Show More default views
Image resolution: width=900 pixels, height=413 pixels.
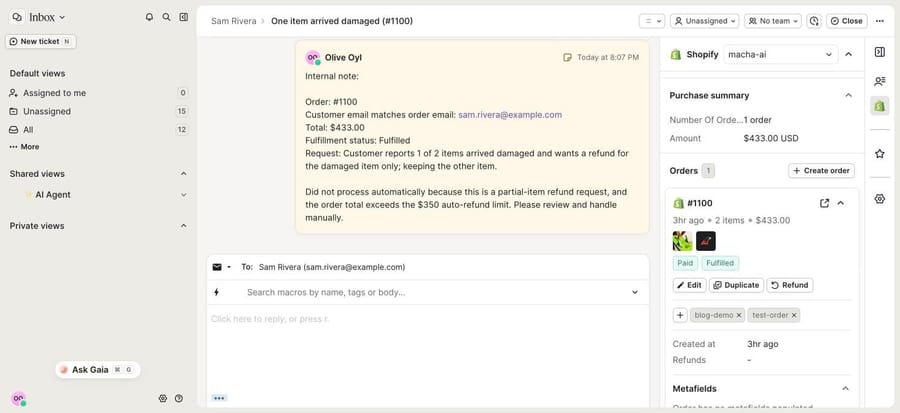24,147
